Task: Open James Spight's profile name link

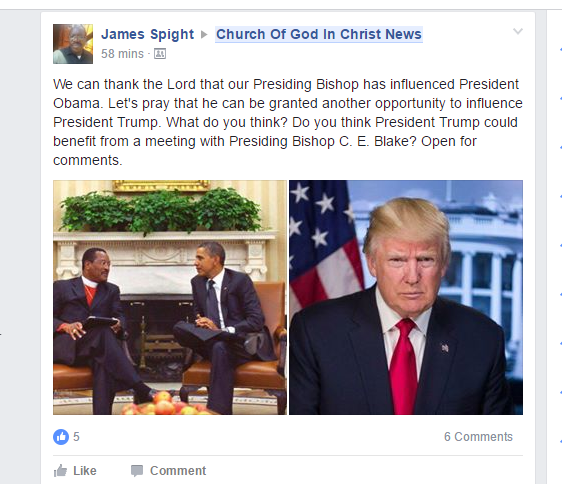Action: click(x=147, y=34)
